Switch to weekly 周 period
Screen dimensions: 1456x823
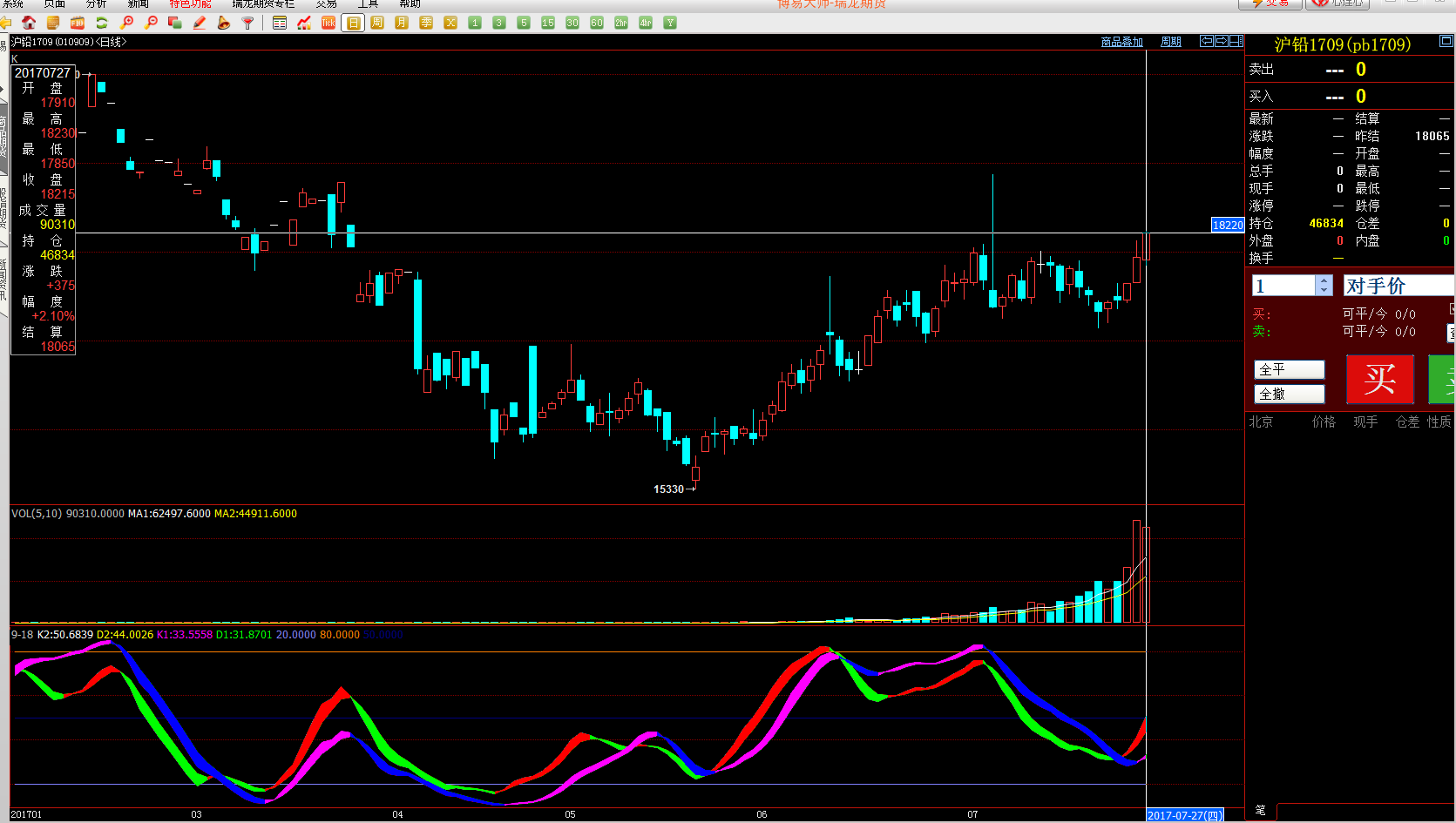tap(377, 23)
